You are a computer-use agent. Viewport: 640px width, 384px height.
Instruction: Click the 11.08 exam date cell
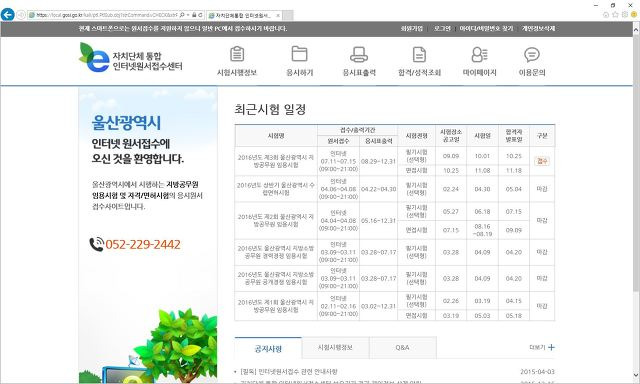coord(482,170)
